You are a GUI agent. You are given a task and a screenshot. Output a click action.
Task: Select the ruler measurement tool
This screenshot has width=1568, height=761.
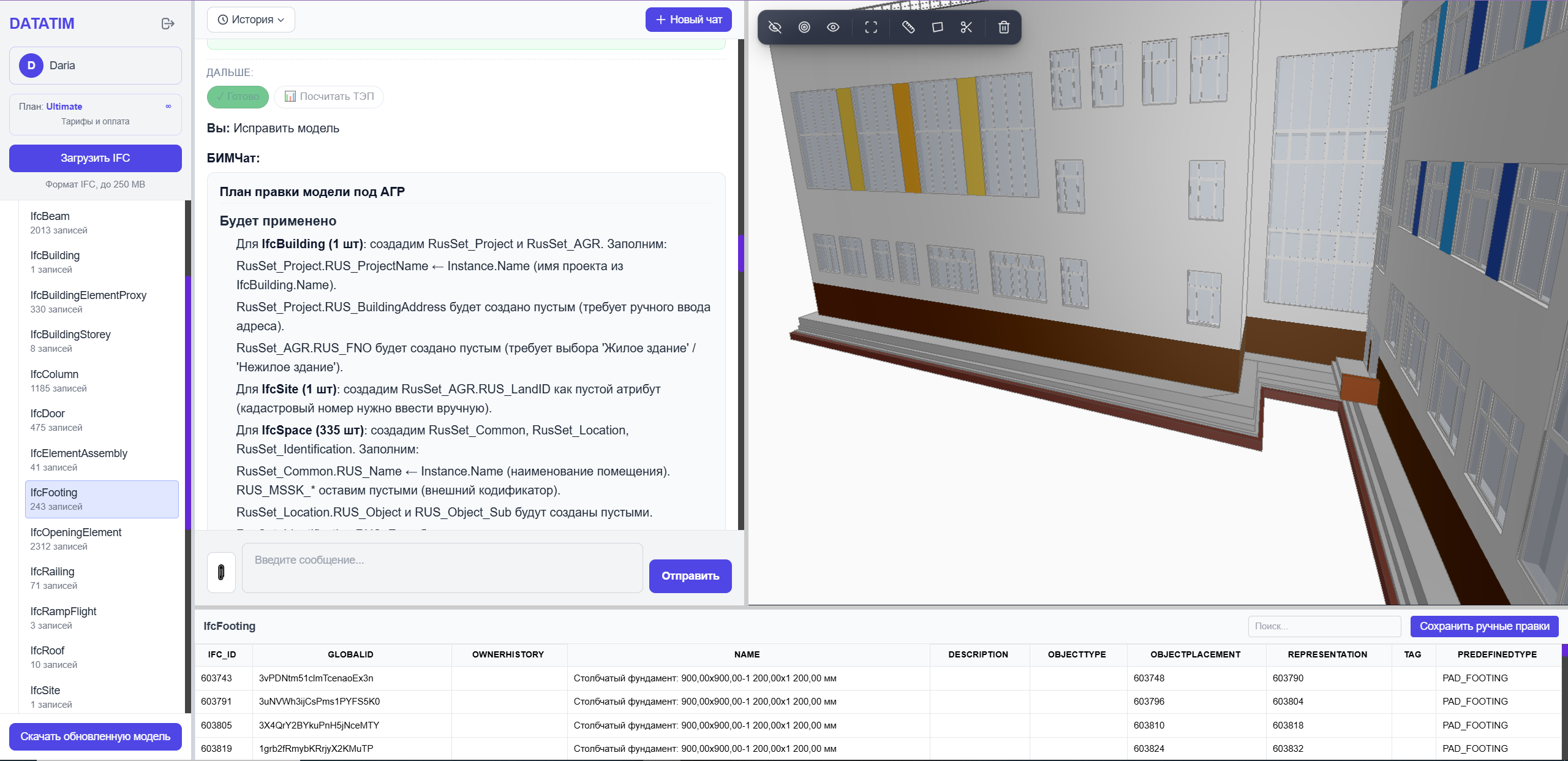(908, 27)
